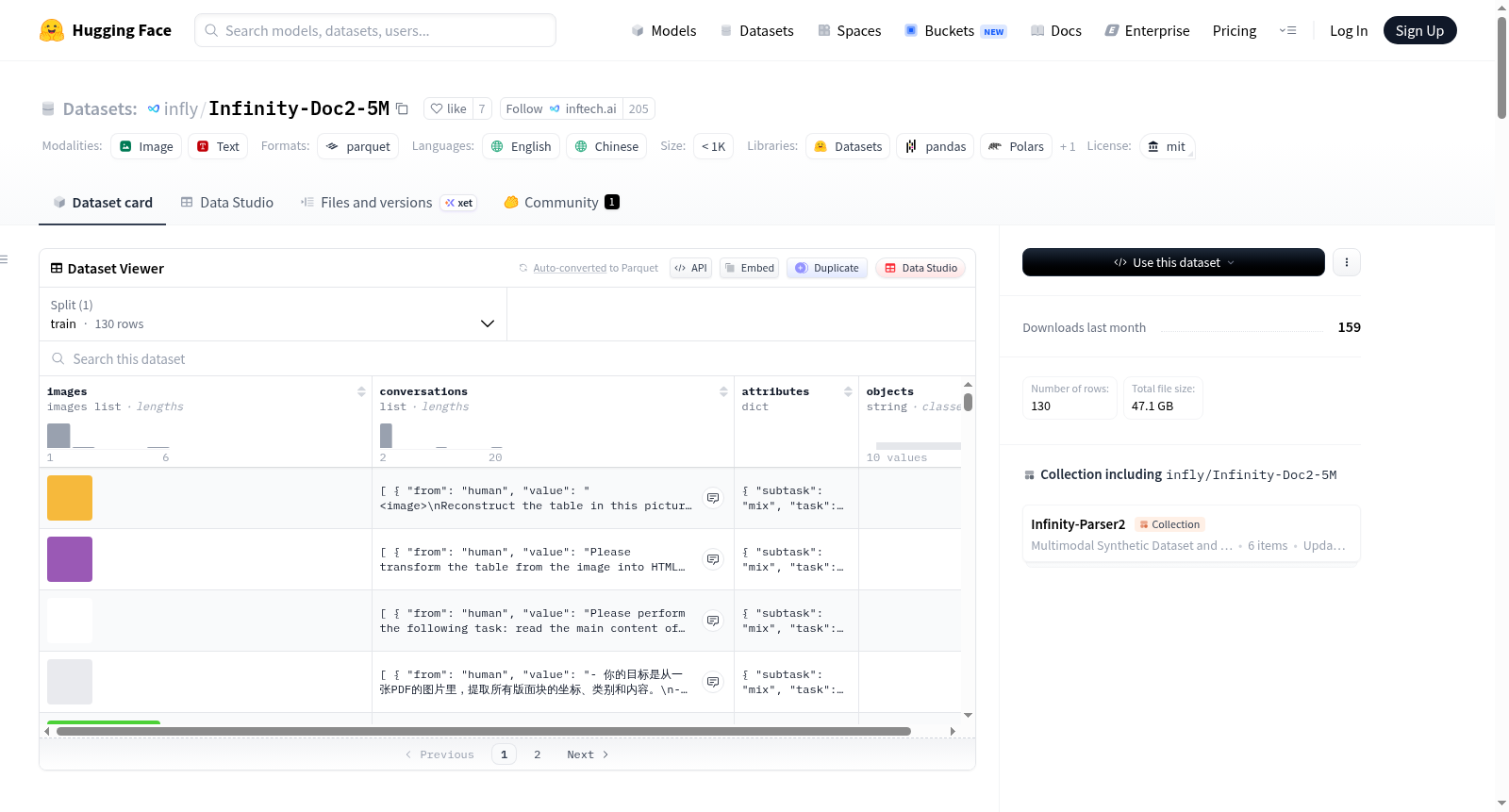Viewport: 1509px width, 812px height.
Task: Click the 205 followers count
Action: pos(638,108)
